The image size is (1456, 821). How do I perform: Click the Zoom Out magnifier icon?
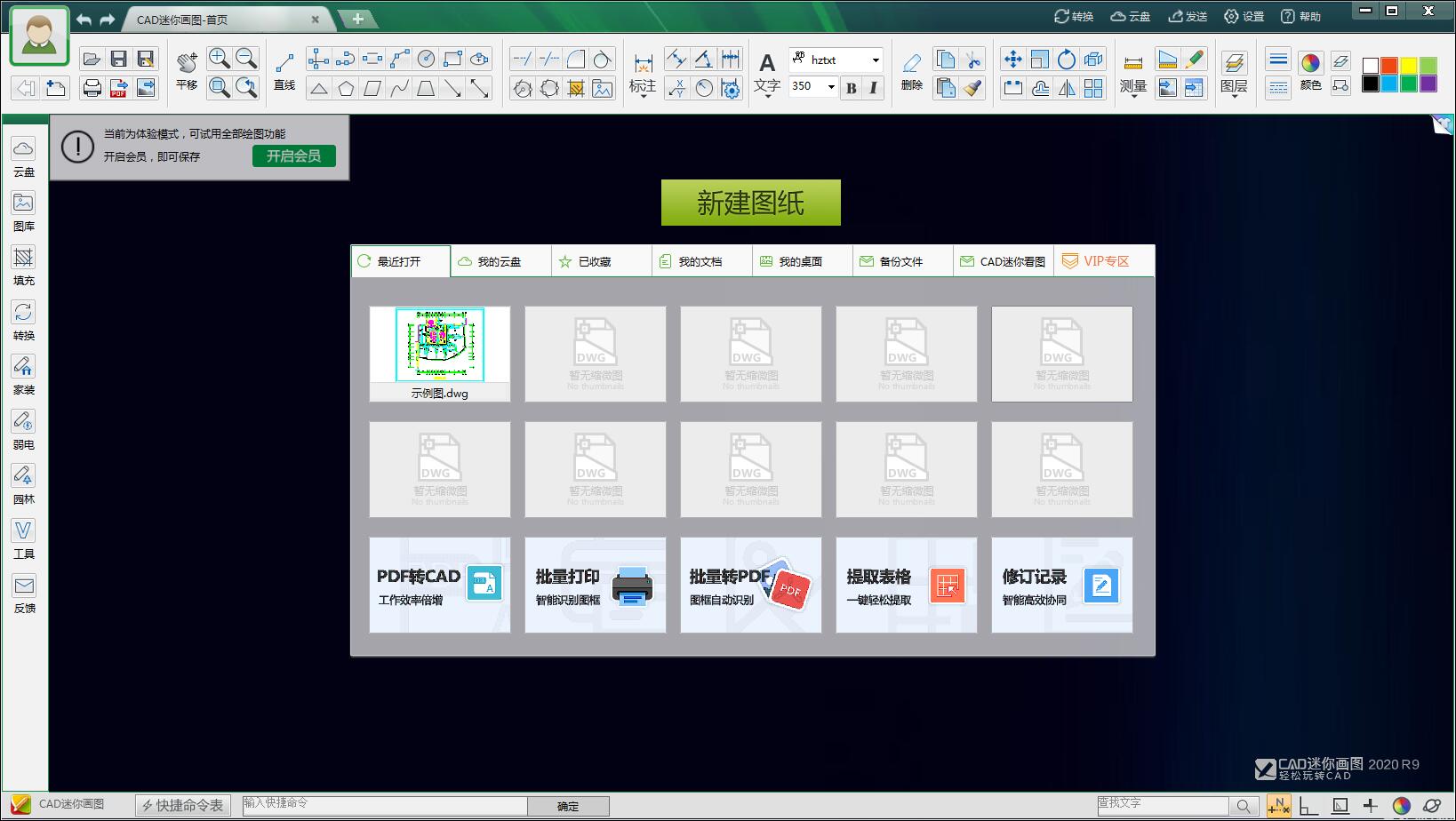246,59
